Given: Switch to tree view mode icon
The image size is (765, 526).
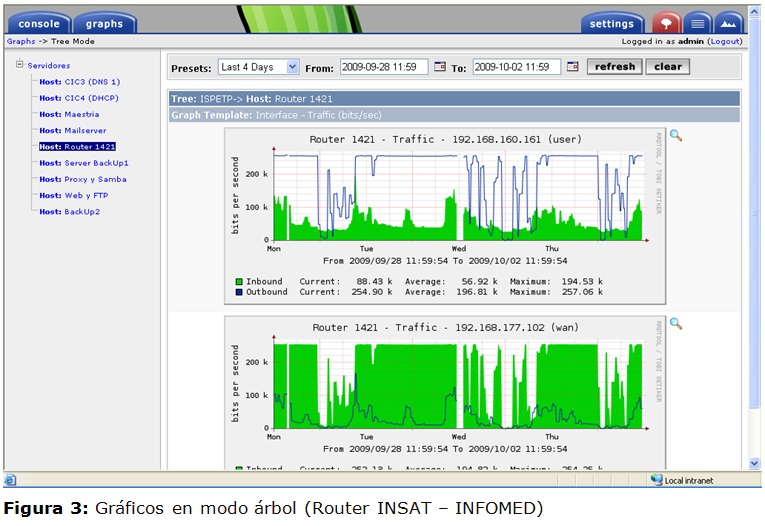Looking at the screenshot, I should (x=667, y=23).
